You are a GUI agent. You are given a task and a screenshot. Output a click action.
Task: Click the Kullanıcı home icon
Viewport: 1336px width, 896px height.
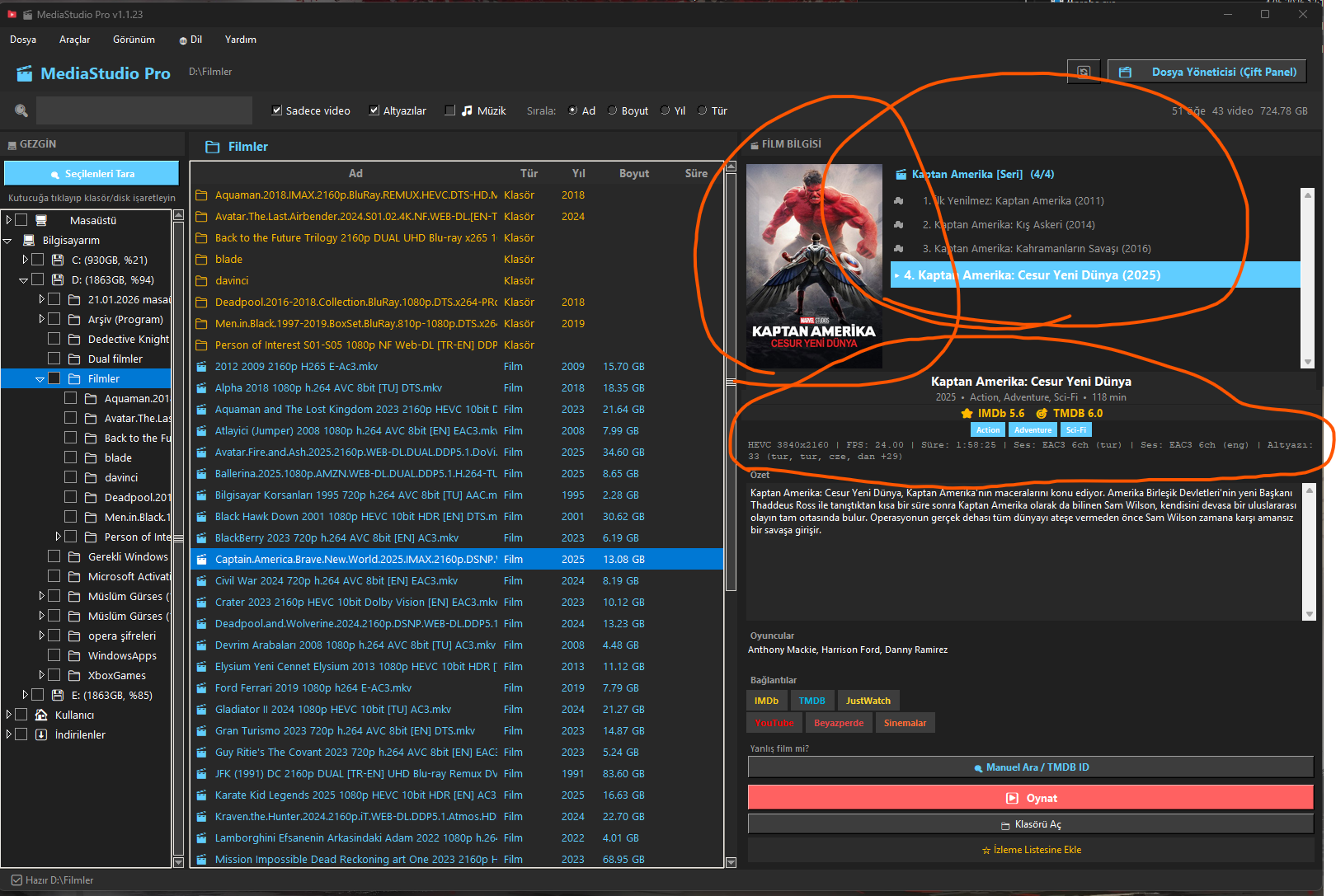tap(41, 715)
